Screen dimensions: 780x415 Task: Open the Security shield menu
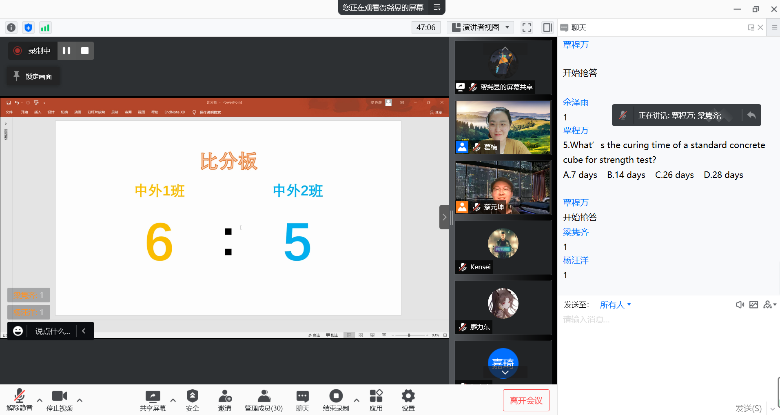coord(191,399)
